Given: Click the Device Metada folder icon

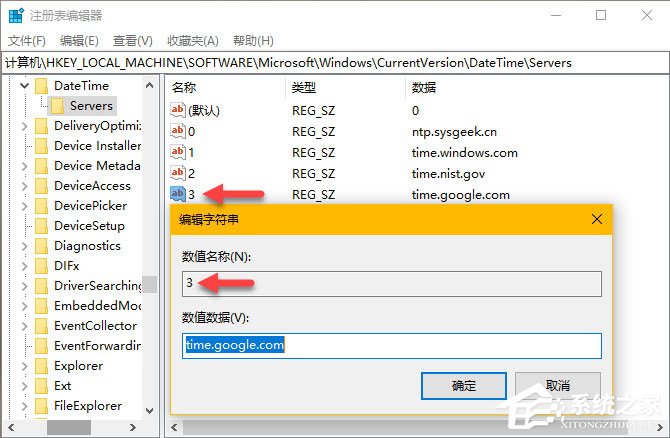Looking at the screenshot, I should tap(41, 166).
